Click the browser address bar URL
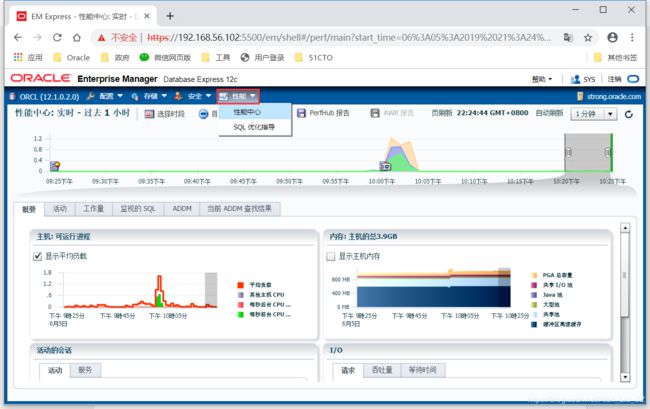The width and height of the screenshot is (650, 409). (x=348, y=38)
